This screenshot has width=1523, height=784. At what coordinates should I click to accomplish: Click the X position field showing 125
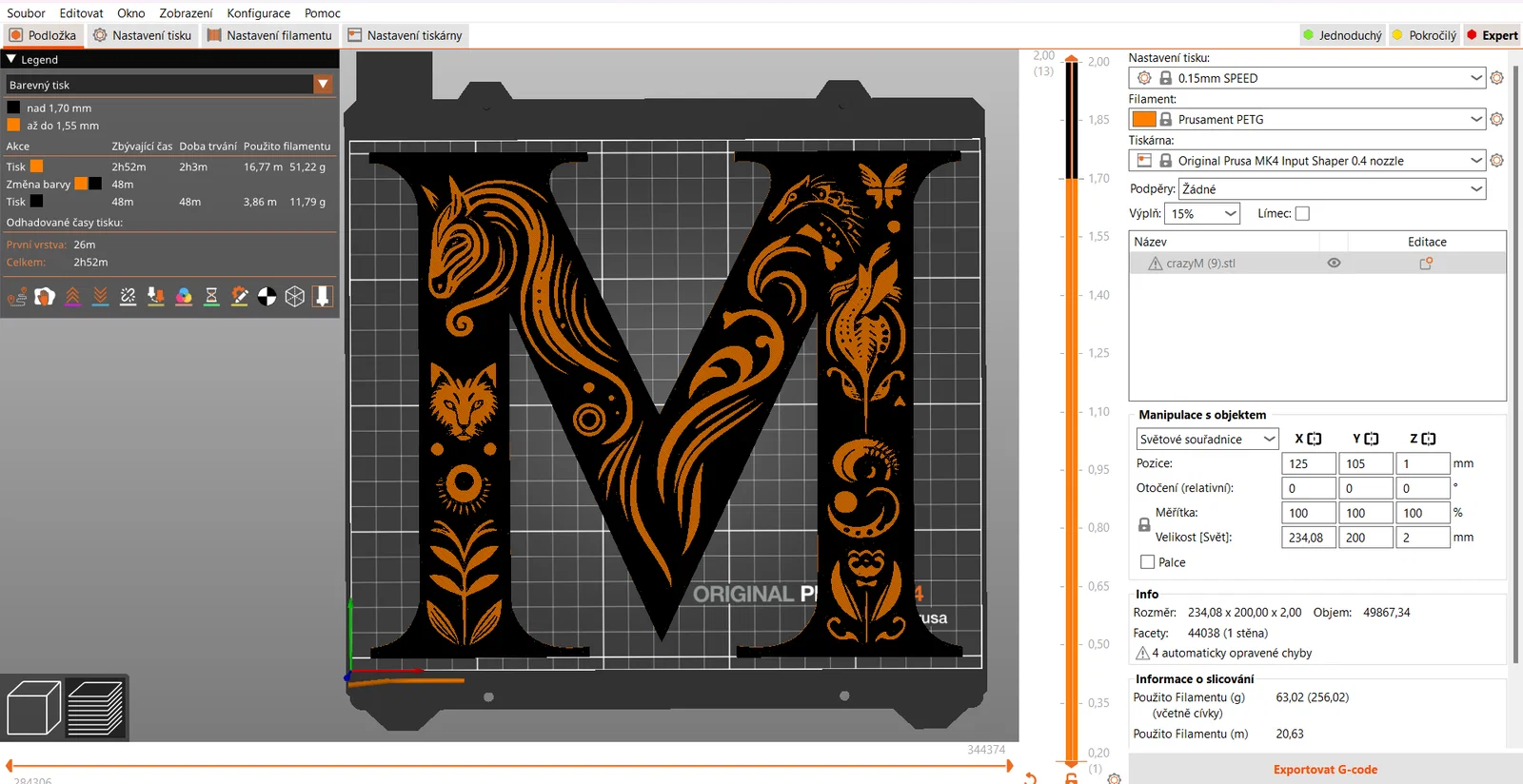[x=1308, y=463]
